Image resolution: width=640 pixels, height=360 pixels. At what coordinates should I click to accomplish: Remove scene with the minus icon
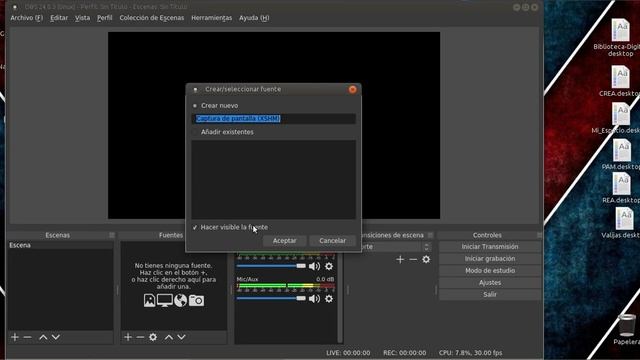point(27,337)
